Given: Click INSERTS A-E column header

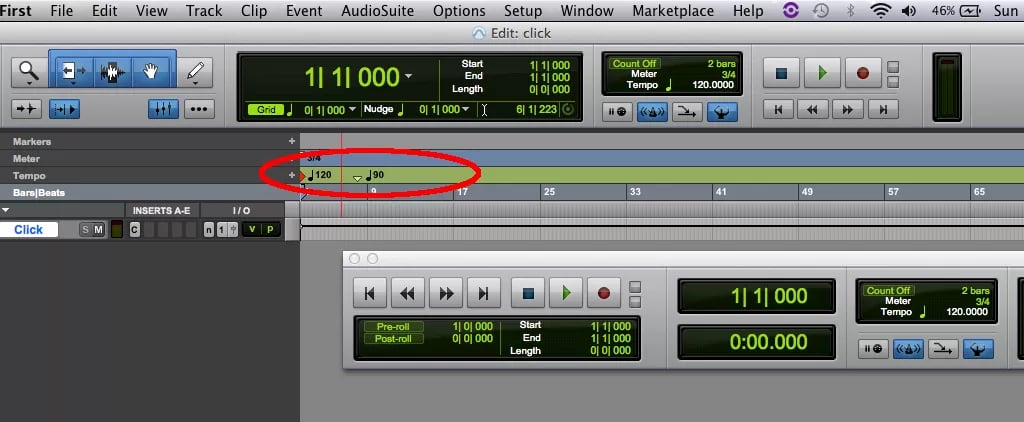Looking at the screenshot, I should point(162,210).
